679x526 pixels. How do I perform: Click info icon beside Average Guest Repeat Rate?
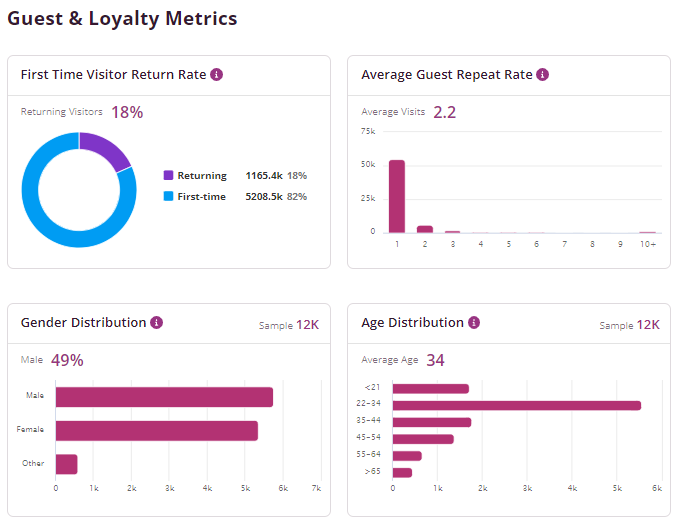tap(542, 75)
